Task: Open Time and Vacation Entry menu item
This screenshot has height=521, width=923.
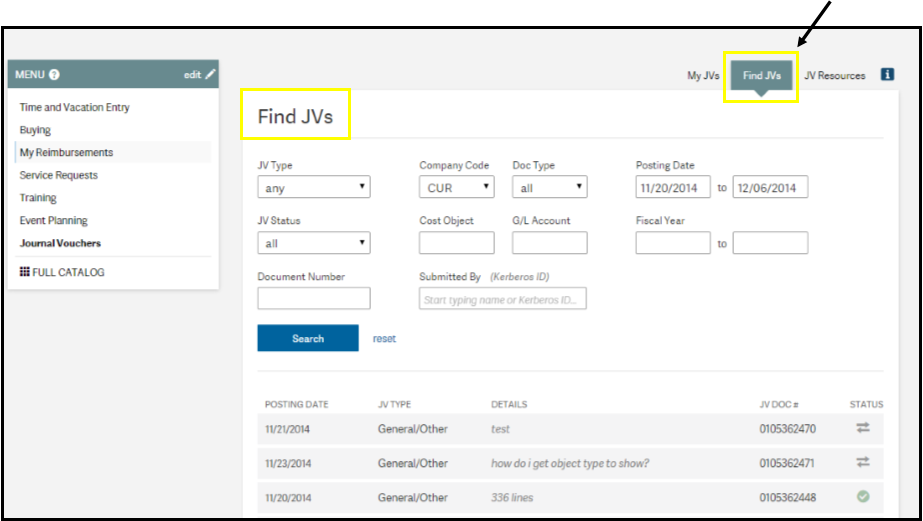Action: [75, 107]
